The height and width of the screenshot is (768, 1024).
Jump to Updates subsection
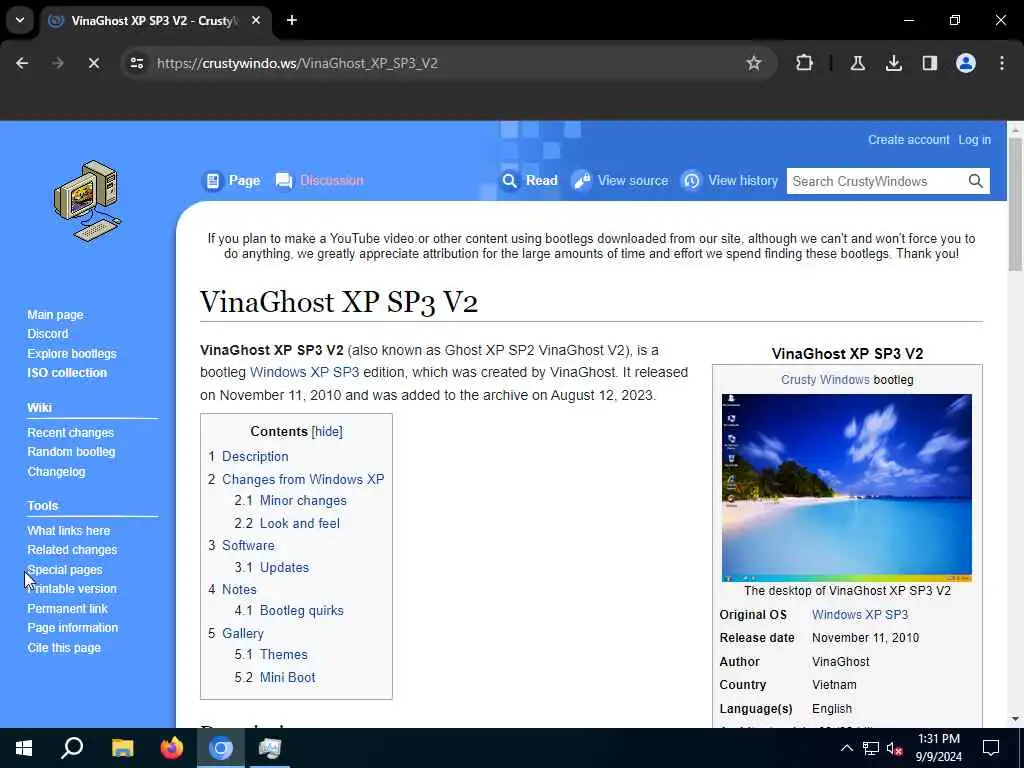[284, 568]
